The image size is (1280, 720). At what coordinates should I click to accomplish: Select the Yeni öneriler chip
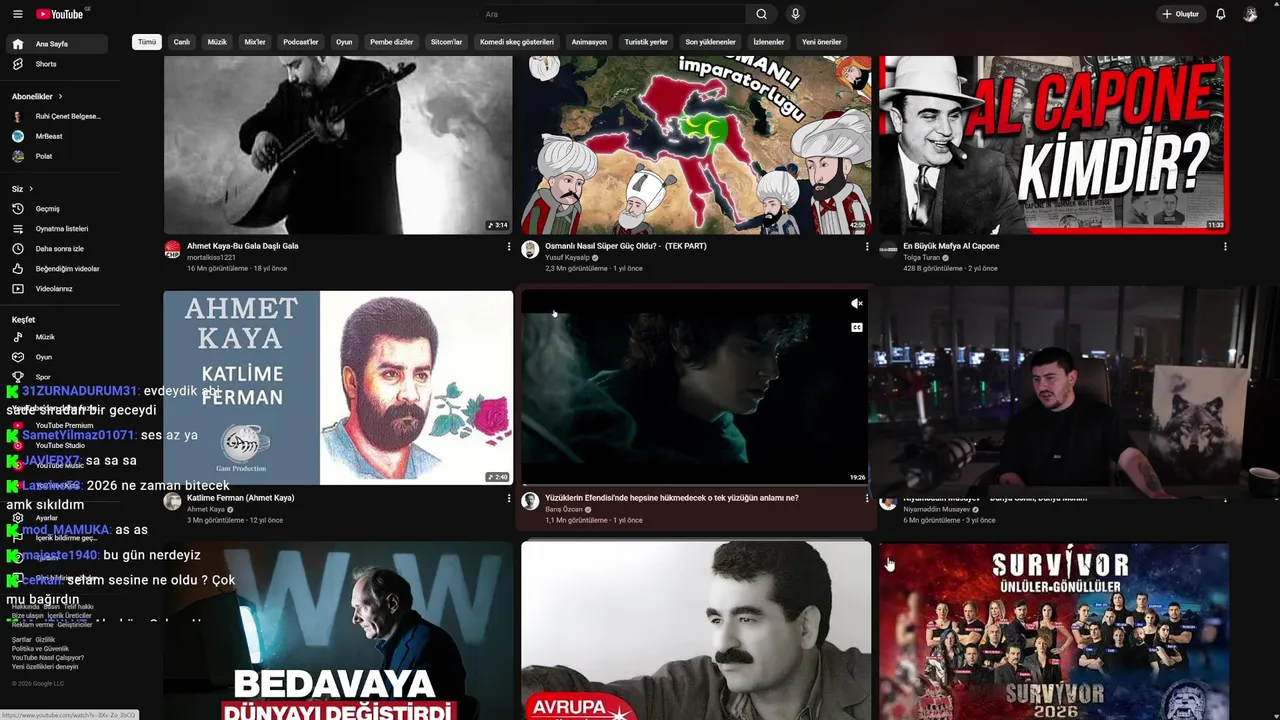pyautogui.click(x=821, y=42)
